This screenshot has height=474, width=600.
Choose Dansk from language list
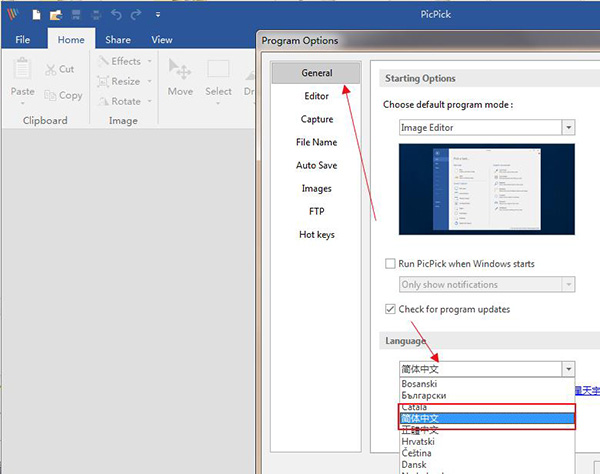point(486,464)
